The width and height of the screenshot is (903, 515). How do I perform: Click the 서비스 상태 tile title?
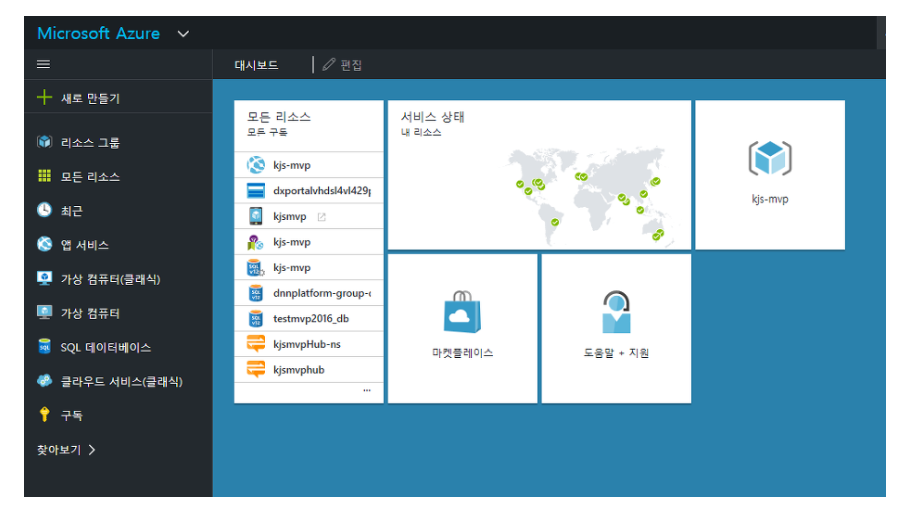(x=432, y=116)
